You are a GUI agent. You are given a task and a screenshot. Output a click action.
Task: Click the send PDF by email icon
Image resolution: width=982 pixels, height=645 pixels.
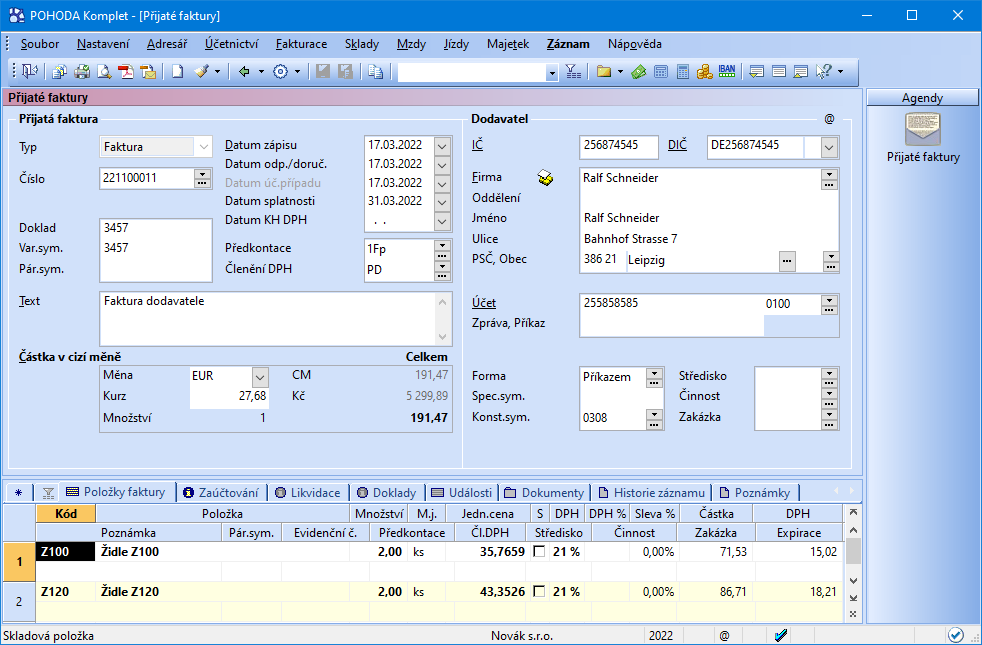coord(148,71)
